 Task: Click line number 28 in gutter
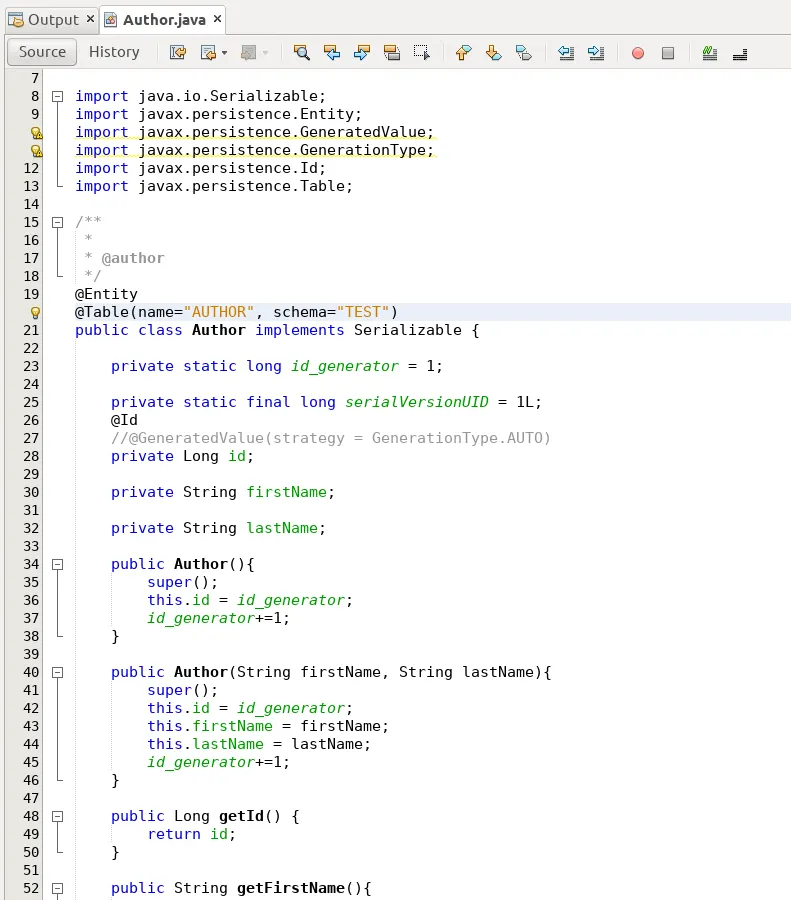[x=31, y=456]
